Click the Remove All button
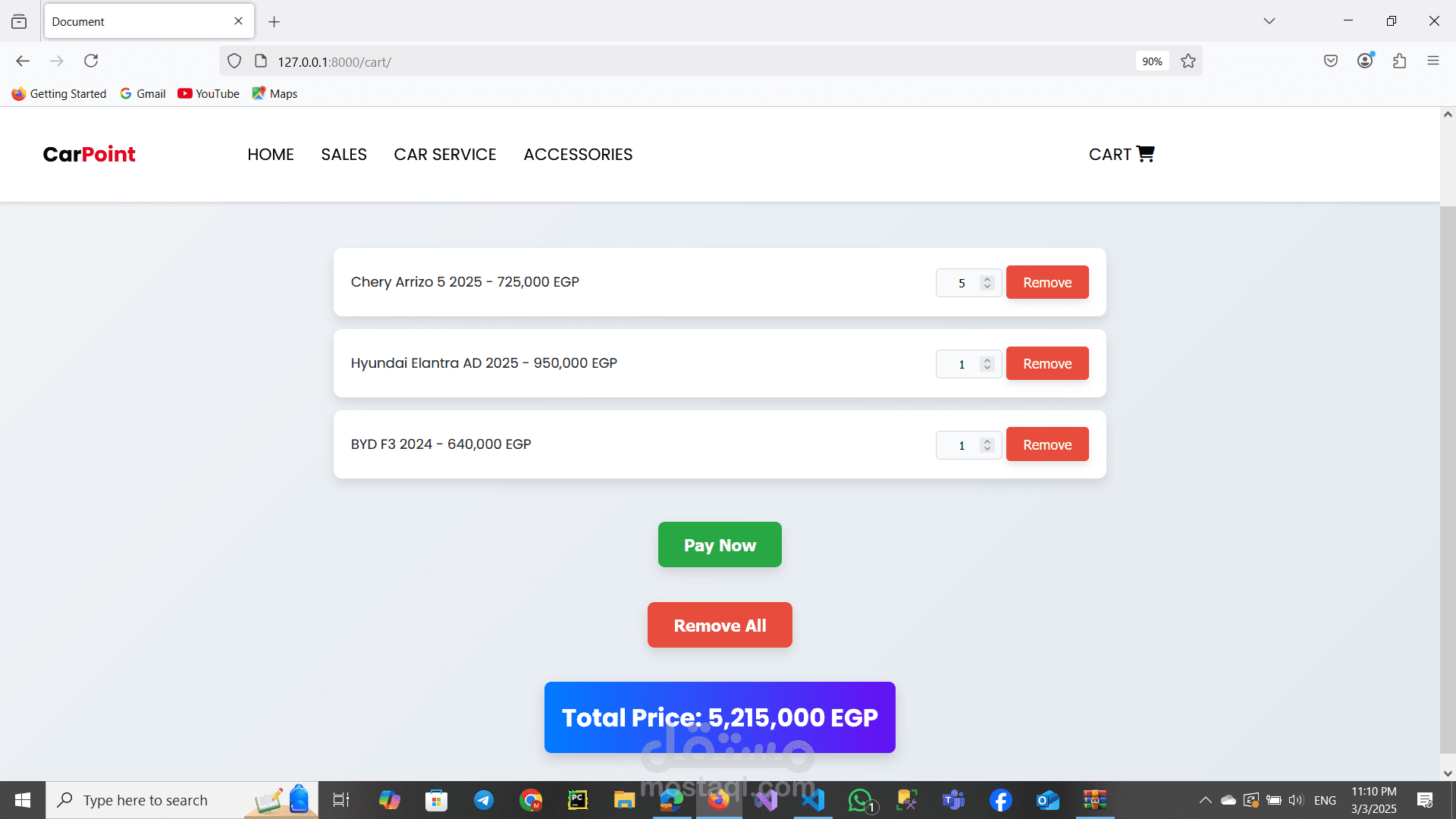This screenshot has height=819, width=1456. 720,625
